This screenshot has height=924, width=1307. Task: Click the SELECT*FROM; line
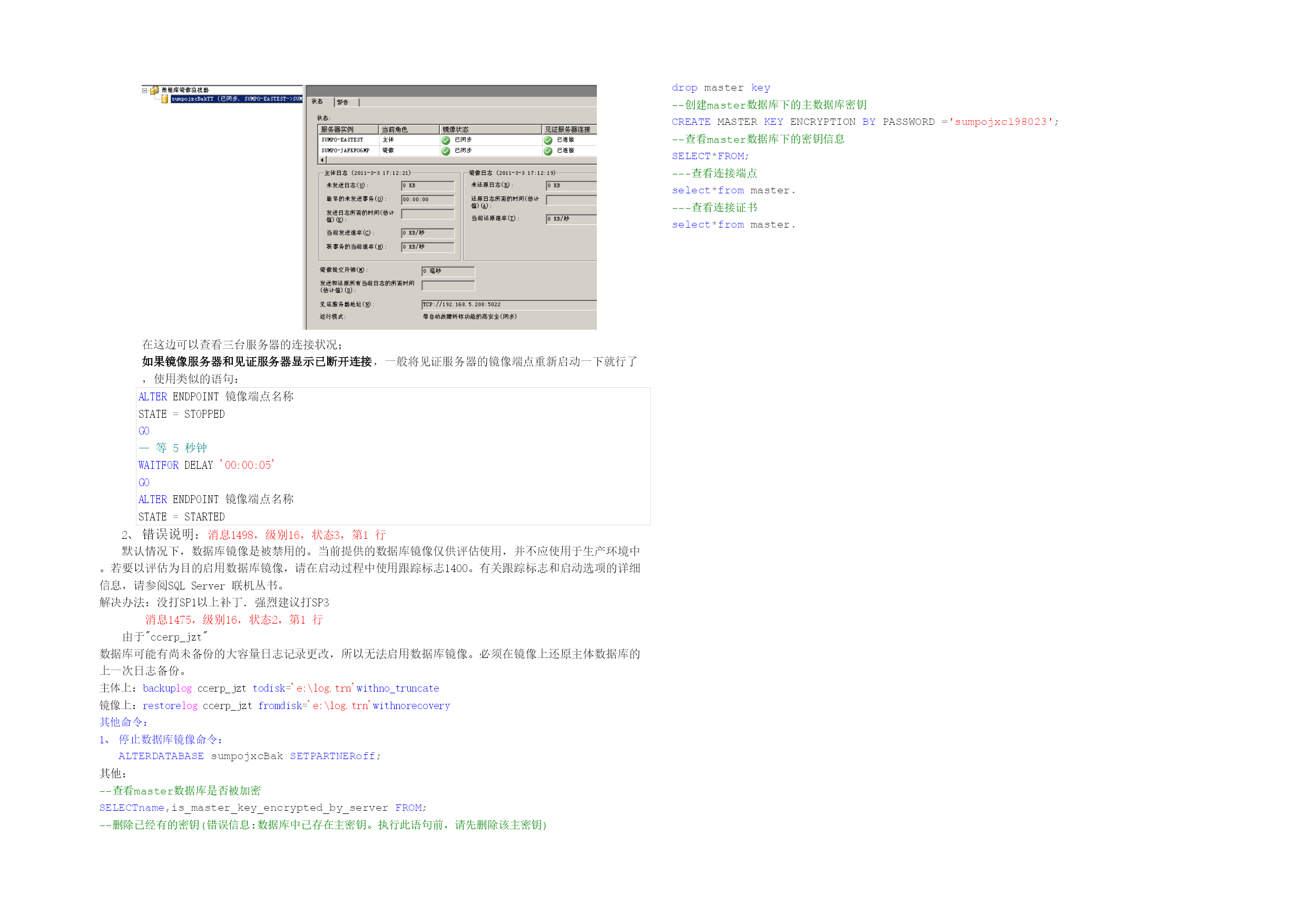click(x=711, y=156)
